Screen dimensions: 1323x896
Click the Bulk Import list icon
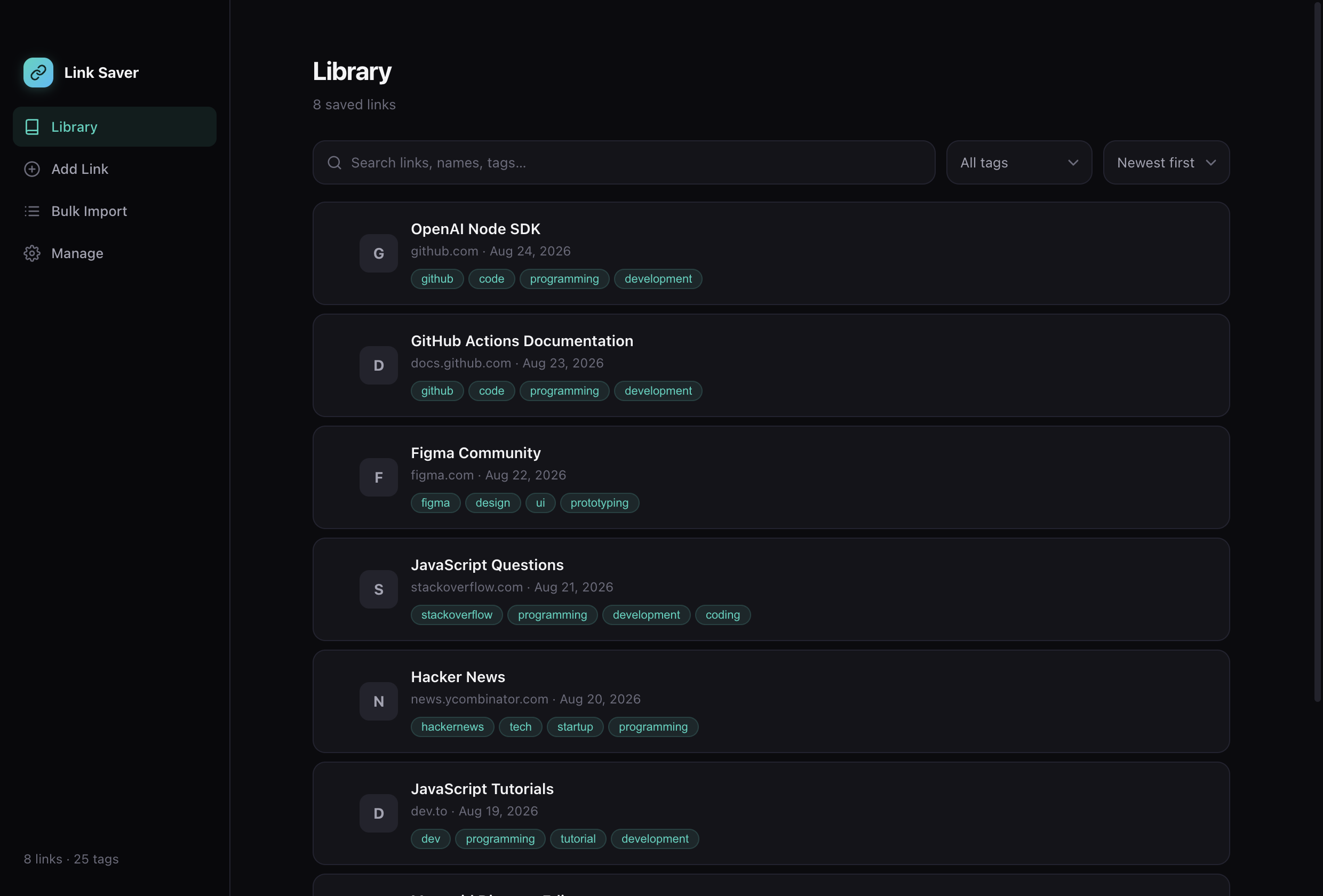coord(32,211)
